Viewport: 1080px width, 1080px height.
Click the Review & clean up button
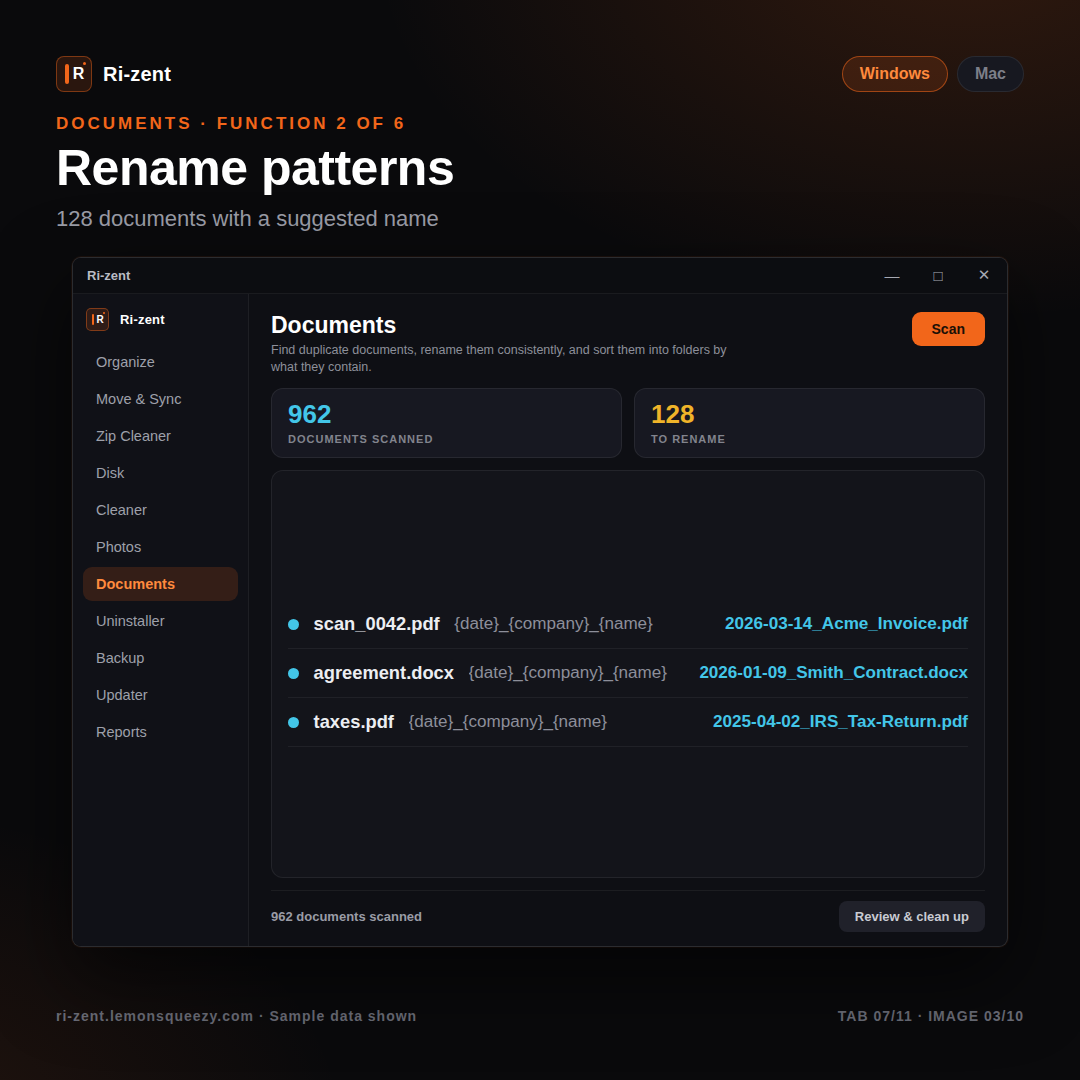(x=911, y=917)
